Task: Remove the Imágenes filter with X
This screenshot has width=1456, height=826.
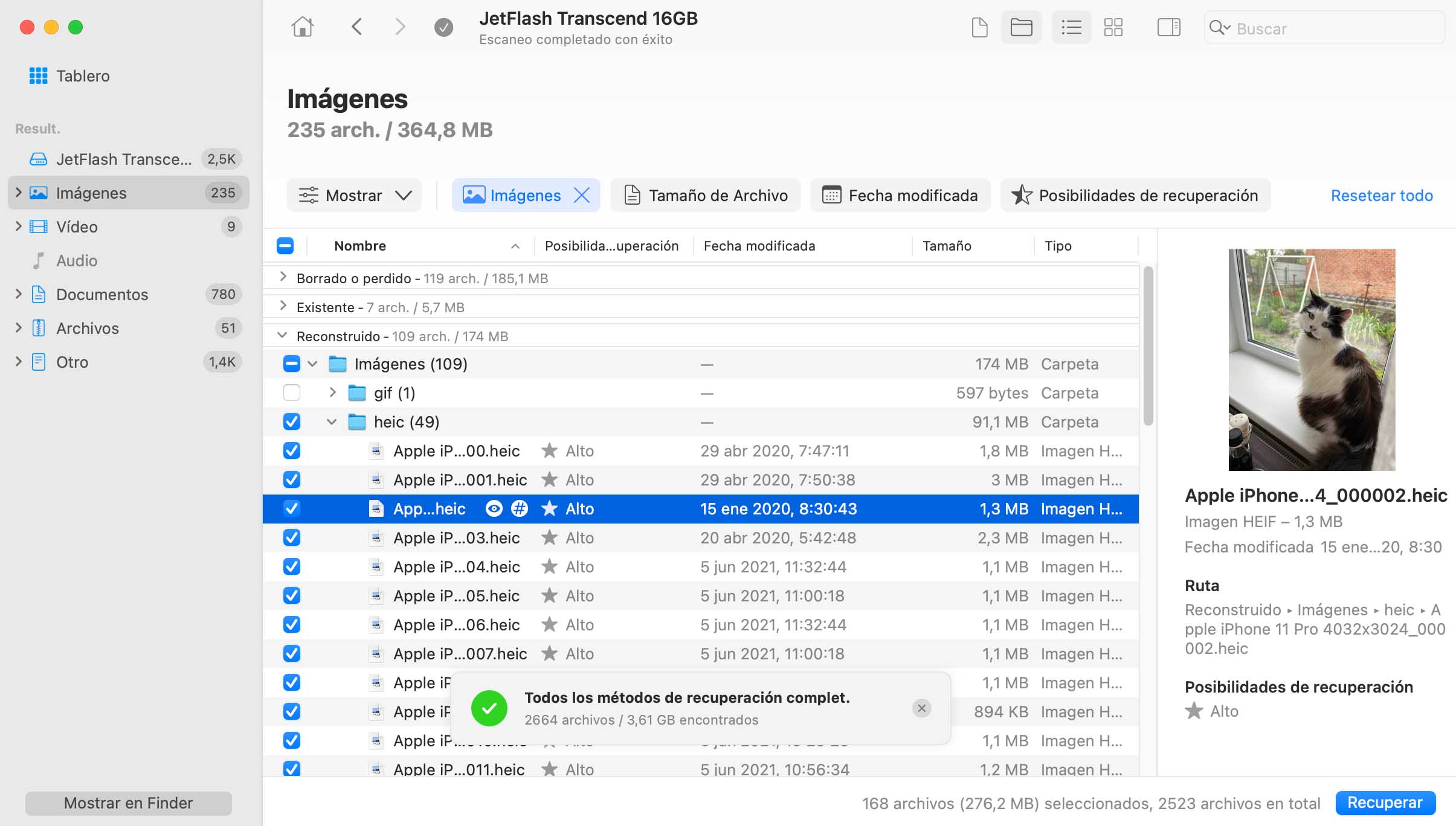Action: tap(582, 195)
